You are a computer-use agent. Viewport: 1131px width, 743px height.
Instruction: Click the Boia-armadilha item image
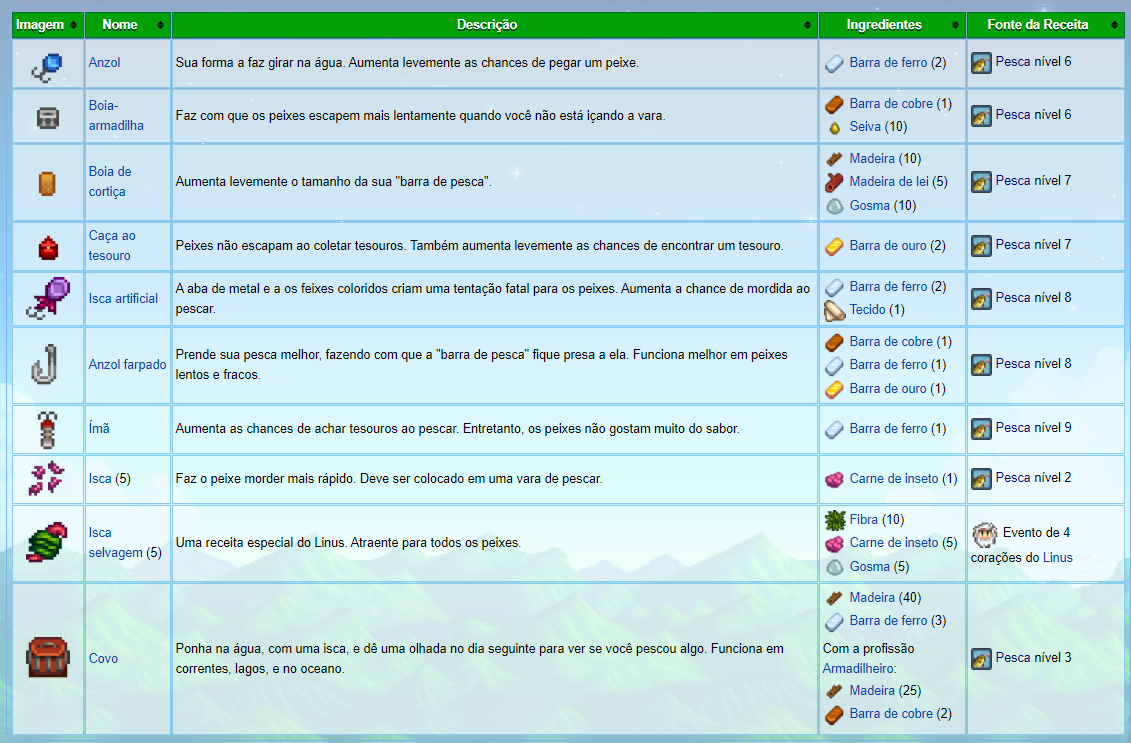coord(48,117)
